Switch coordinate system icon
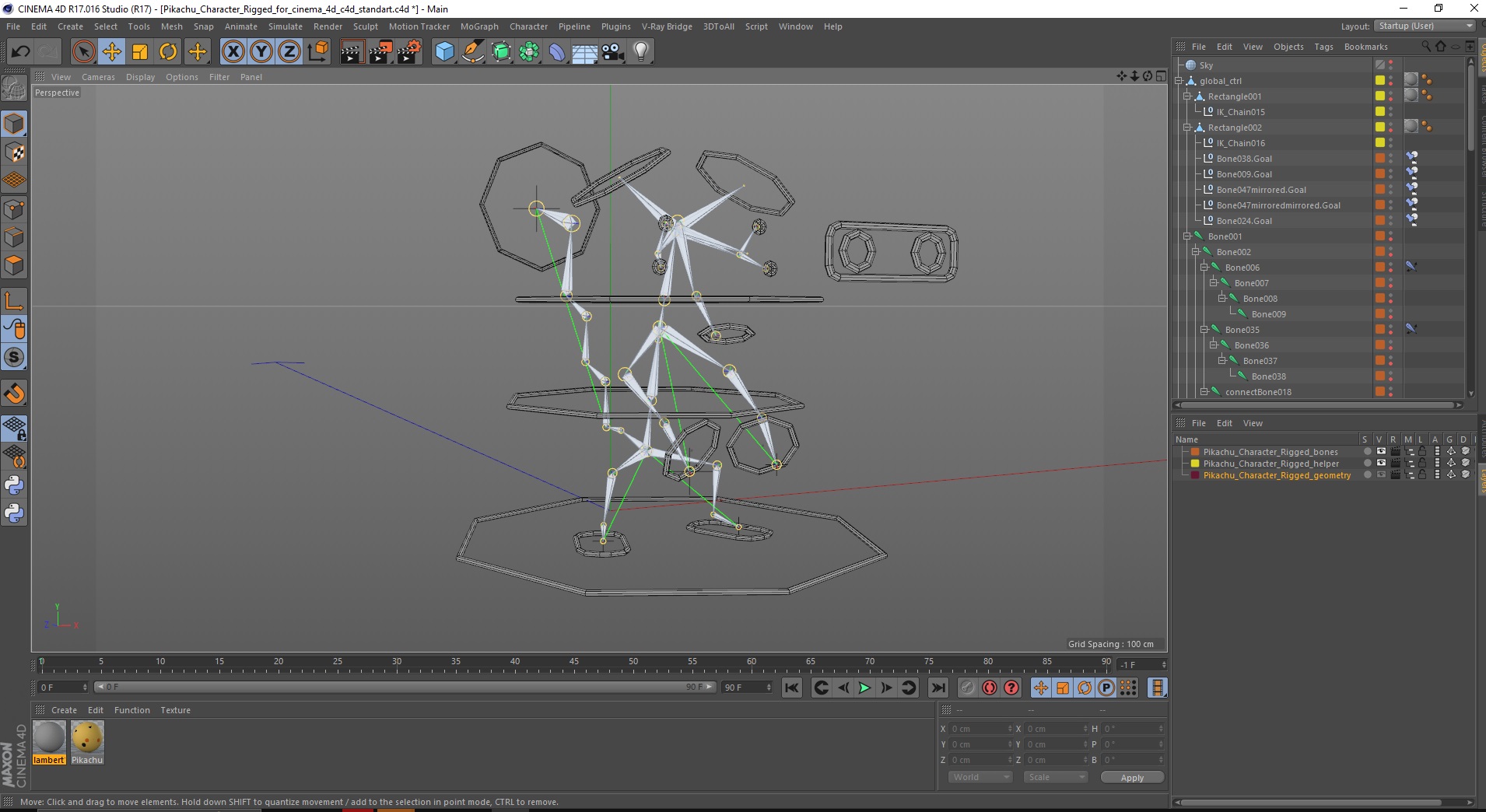This screenshot has height=812, width=1486. click(x=317, y=52)
